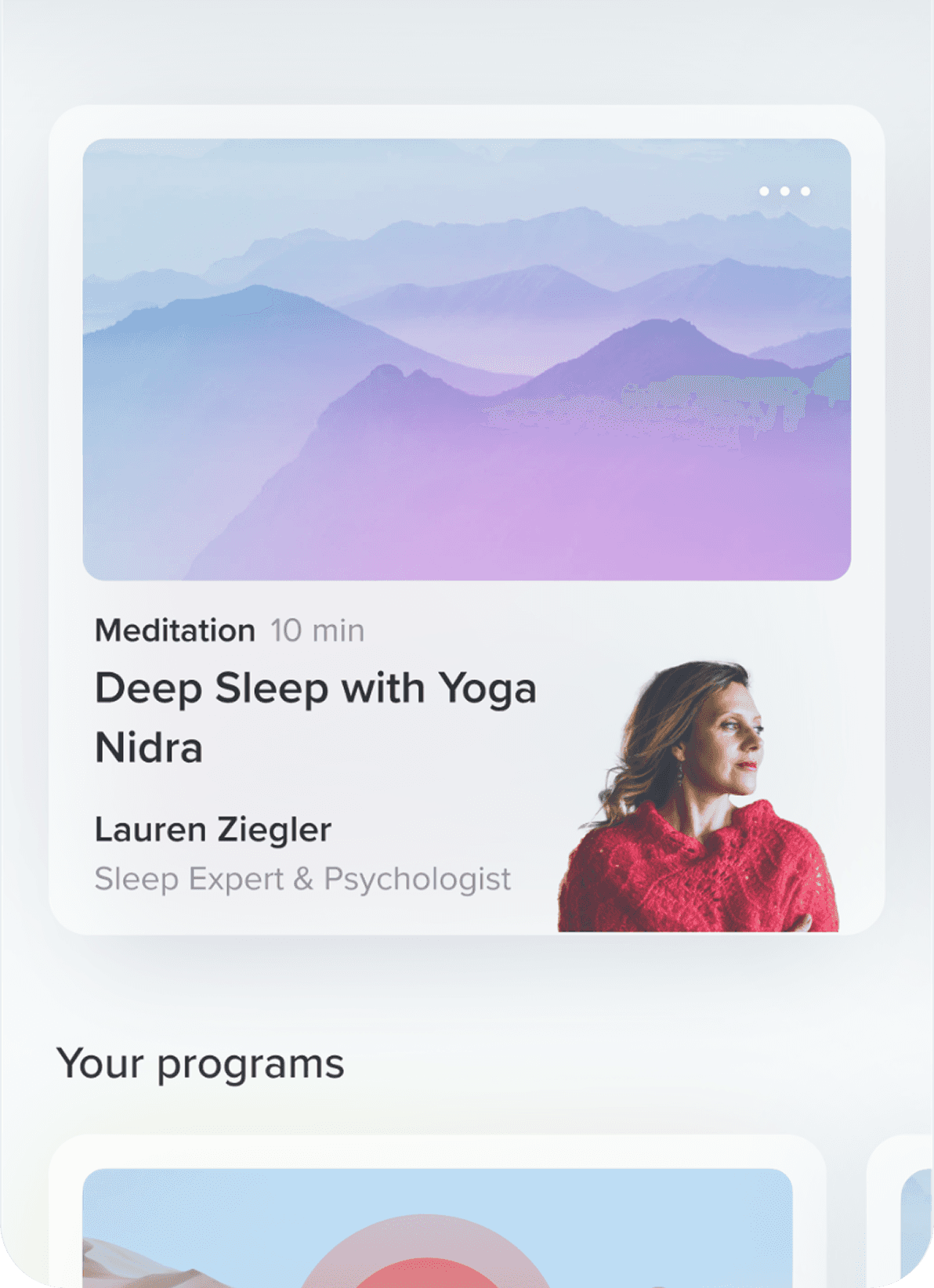The height and width of the screenshot is (1288, 934).
Task: Select the 'Meditation' category label
Action: pos(175,631)
